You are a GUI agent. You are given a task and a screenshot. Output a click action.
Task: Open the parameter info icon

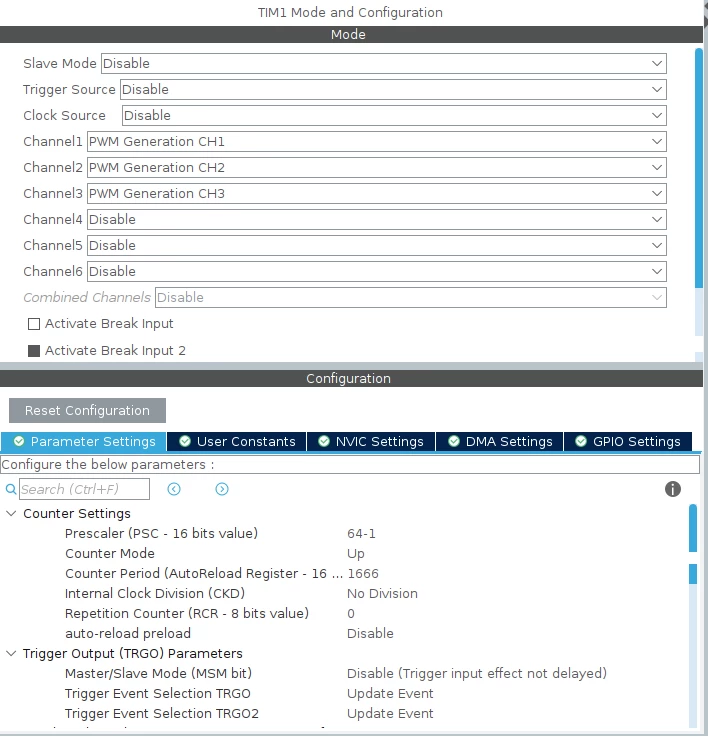(x=673, y=489)
